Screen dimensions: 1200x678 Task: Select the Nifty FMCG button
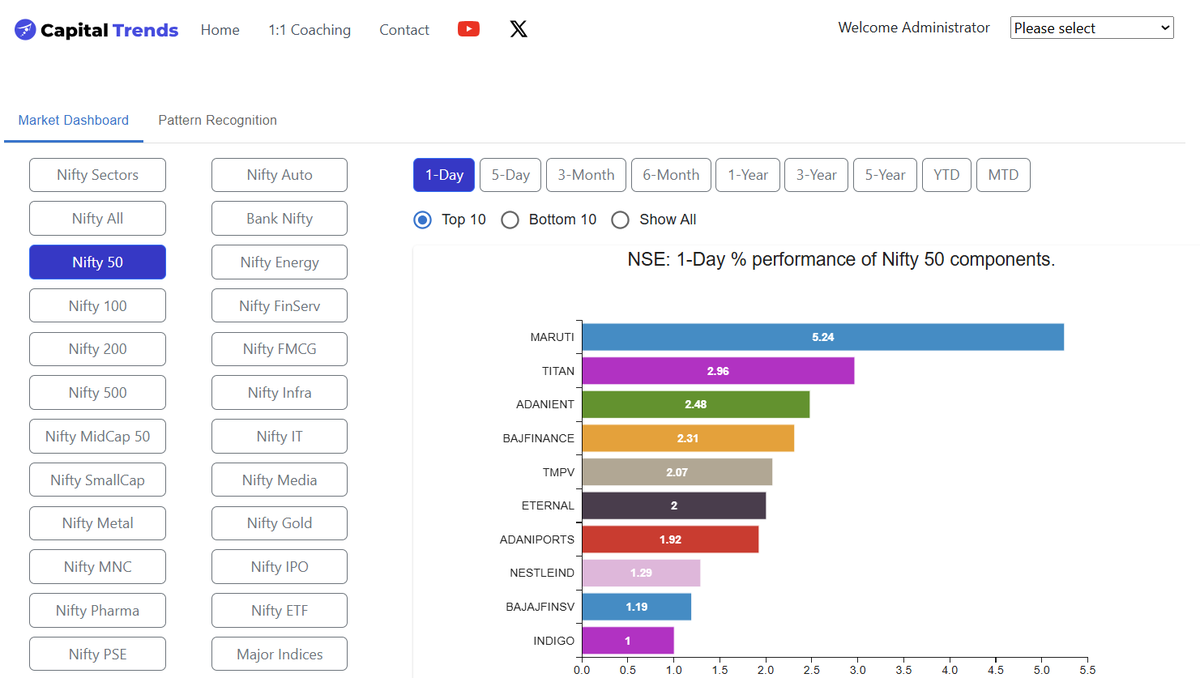pyautogui.click(x=280, y=349)
